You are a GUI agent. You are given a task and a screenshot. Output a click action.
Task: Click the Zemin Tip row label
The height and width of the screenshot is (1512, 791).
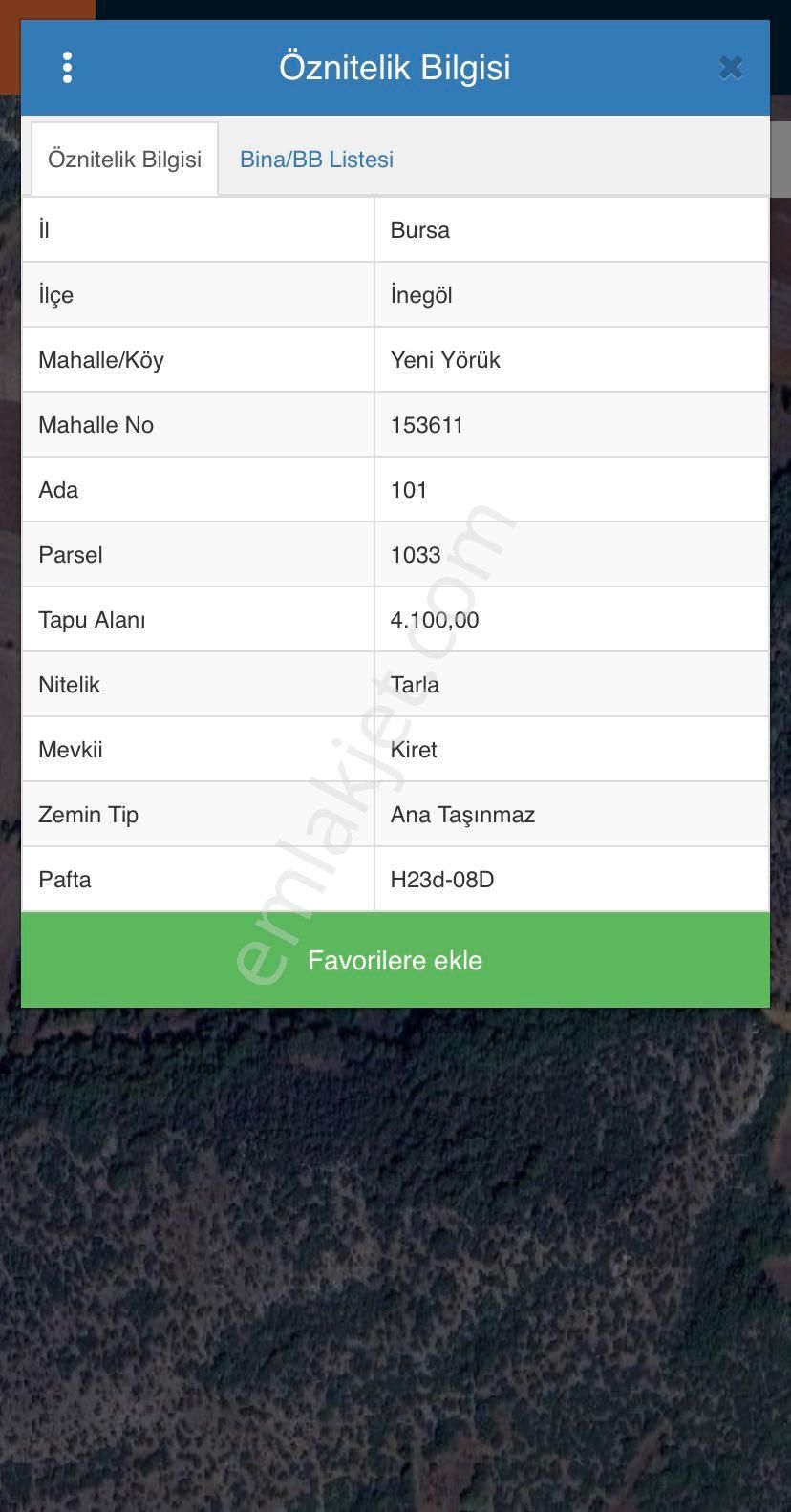coord(89,815)
